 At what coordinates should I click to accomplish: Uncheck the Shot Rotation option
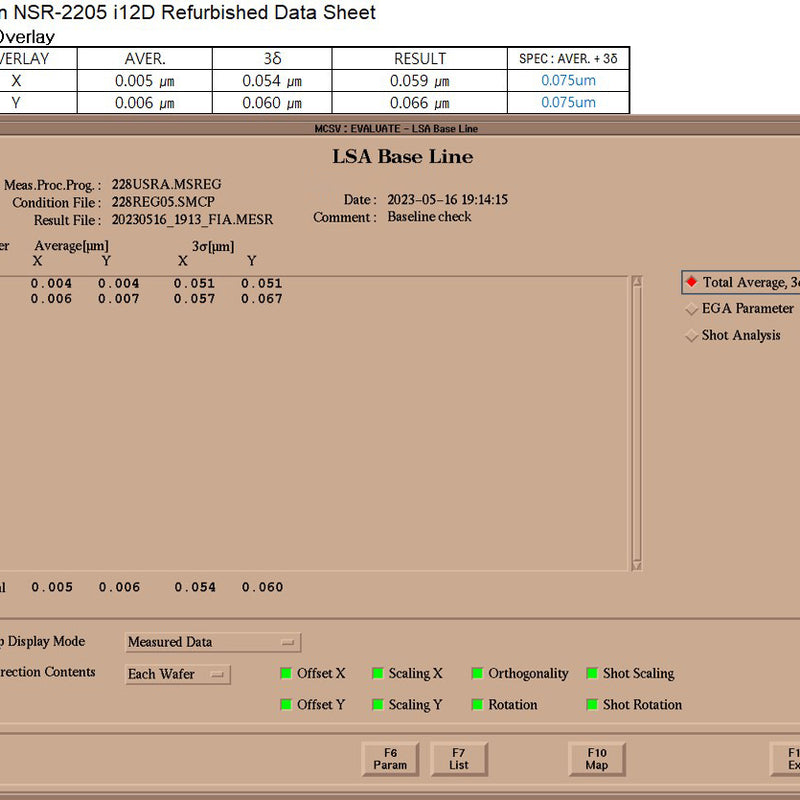click(x=592, y=705)
